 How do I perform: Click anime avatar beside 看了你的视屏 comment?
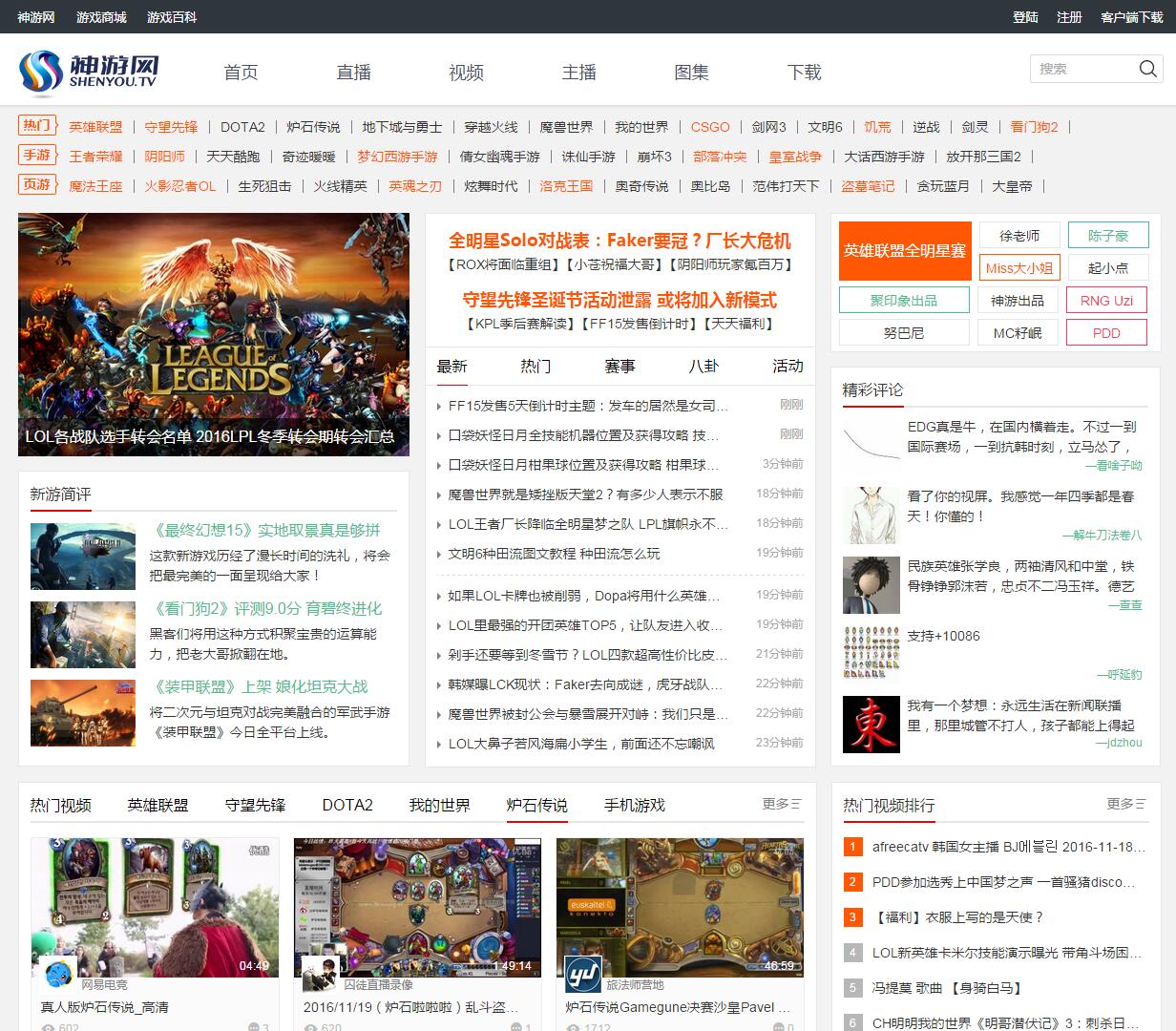pos(871,515)
